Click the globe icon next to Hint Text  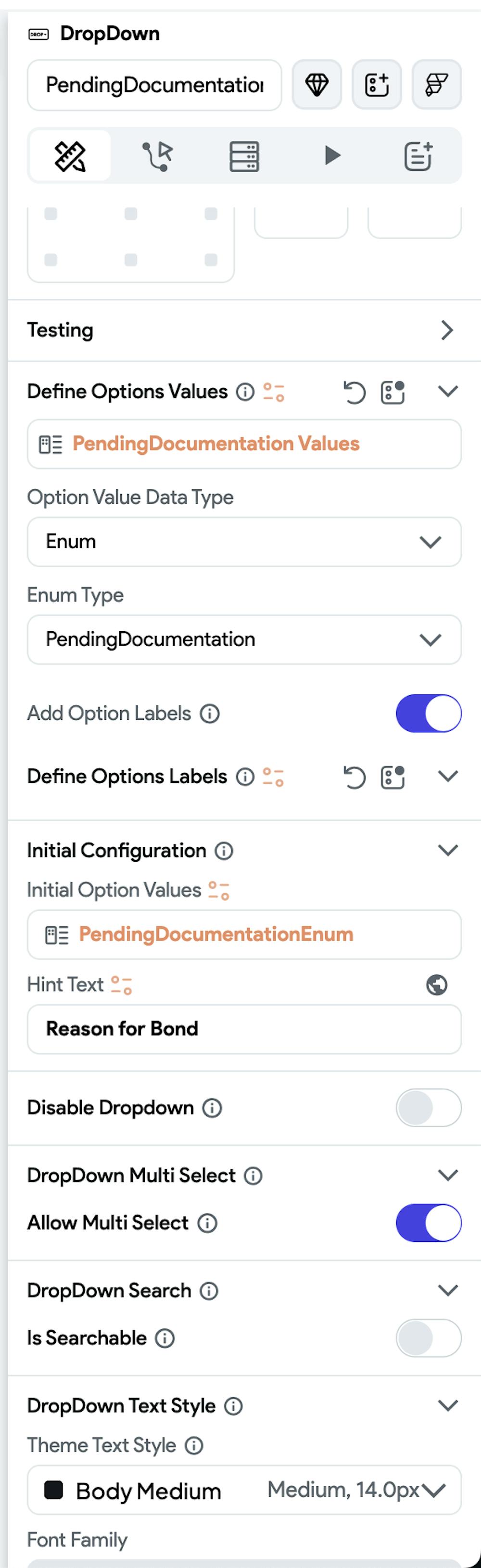pos(437,985)
